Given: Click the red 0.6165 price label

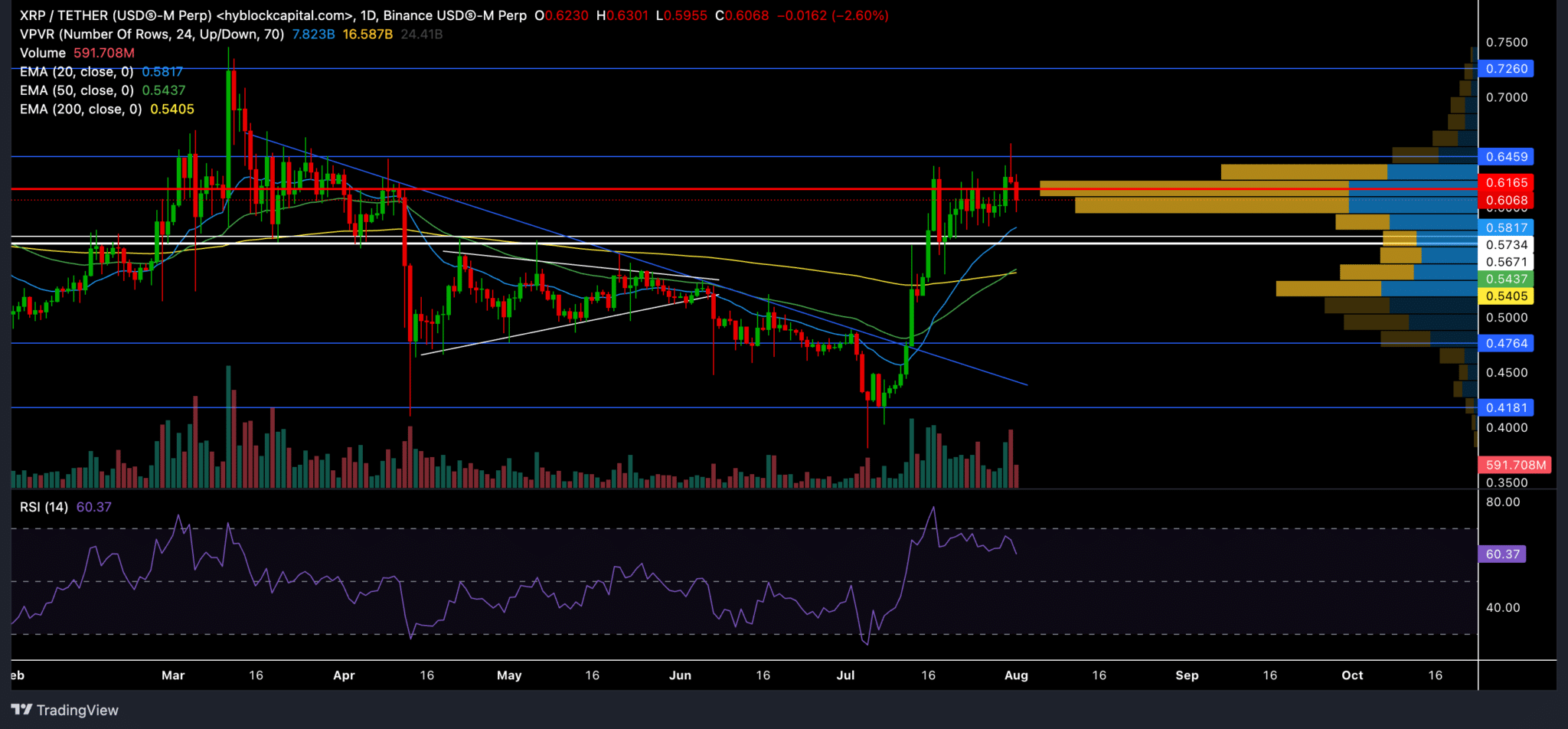Looking at the screenshot, I should pyautogui.click(x=1506, y=182).
